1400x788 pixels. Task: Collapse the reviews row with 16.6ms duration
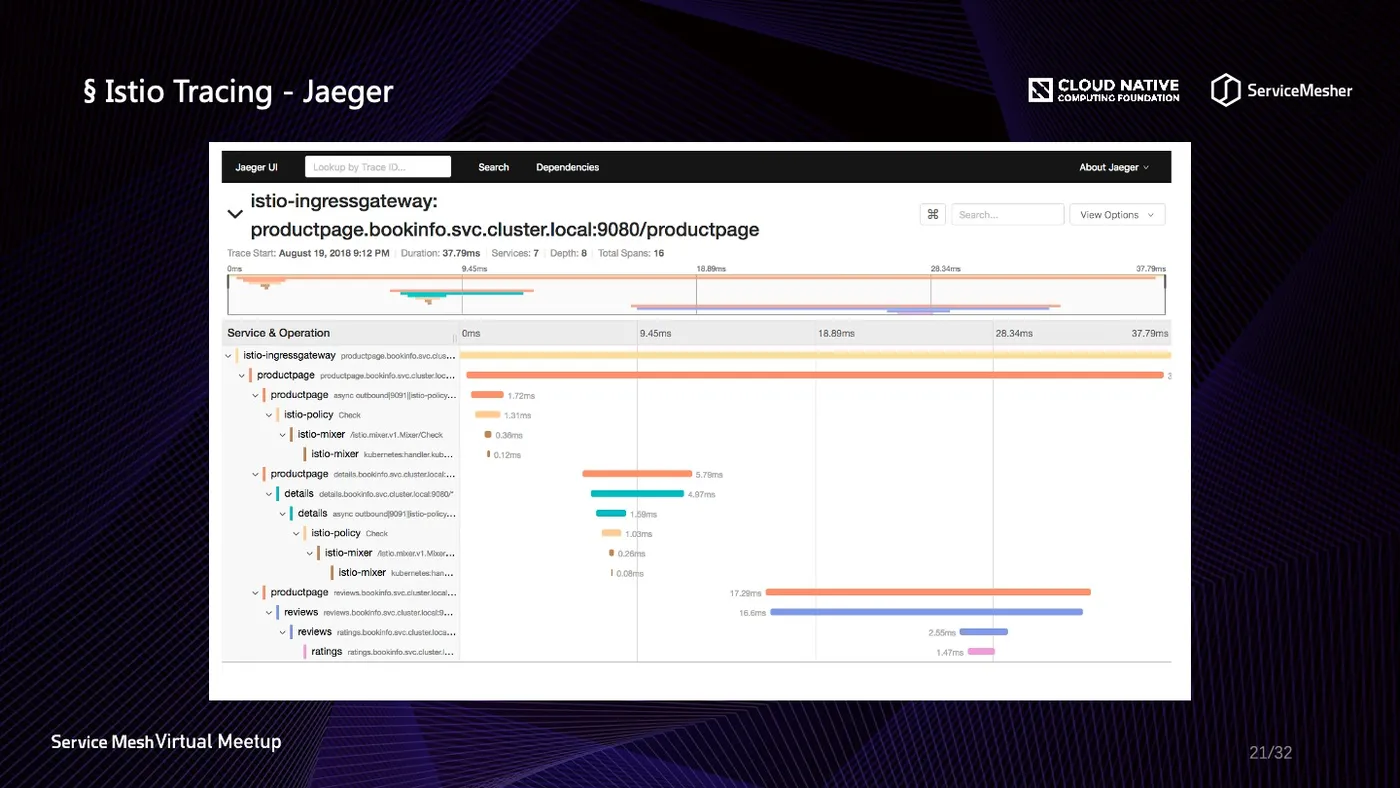268,612
